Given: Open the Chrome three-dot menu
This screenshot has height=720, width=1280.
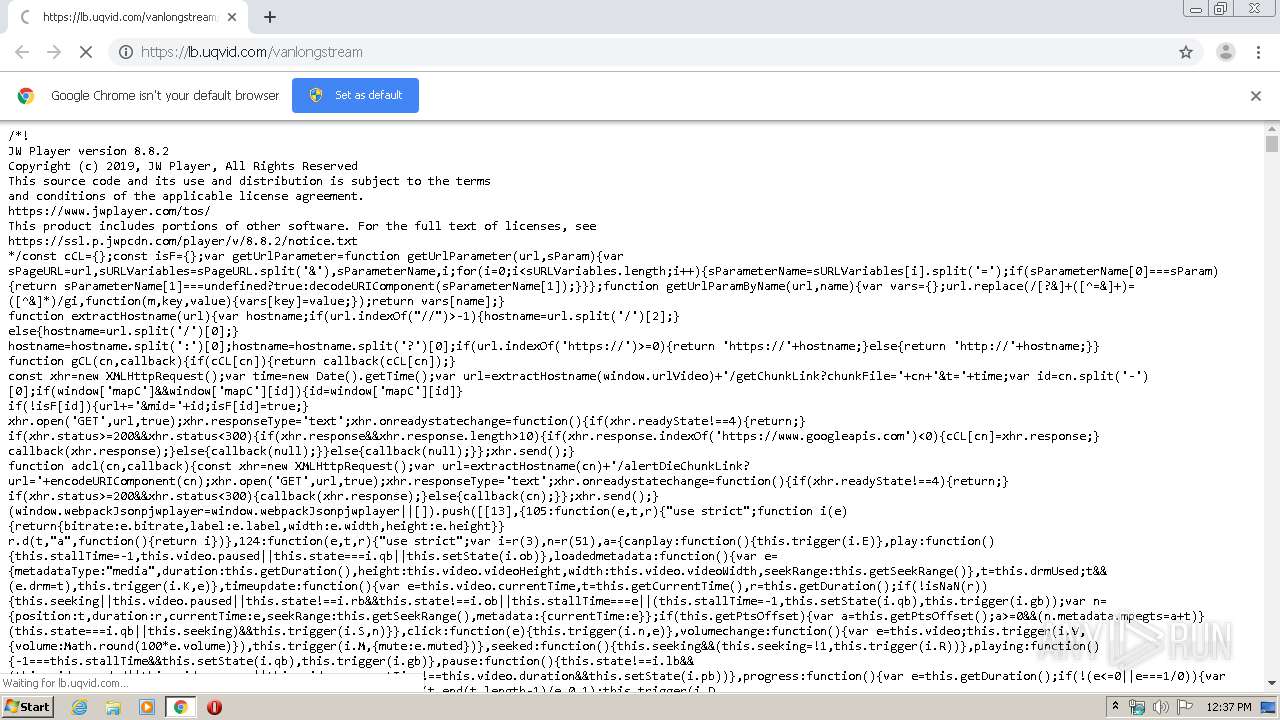Looking at the screenshot, I should 1258,52.
